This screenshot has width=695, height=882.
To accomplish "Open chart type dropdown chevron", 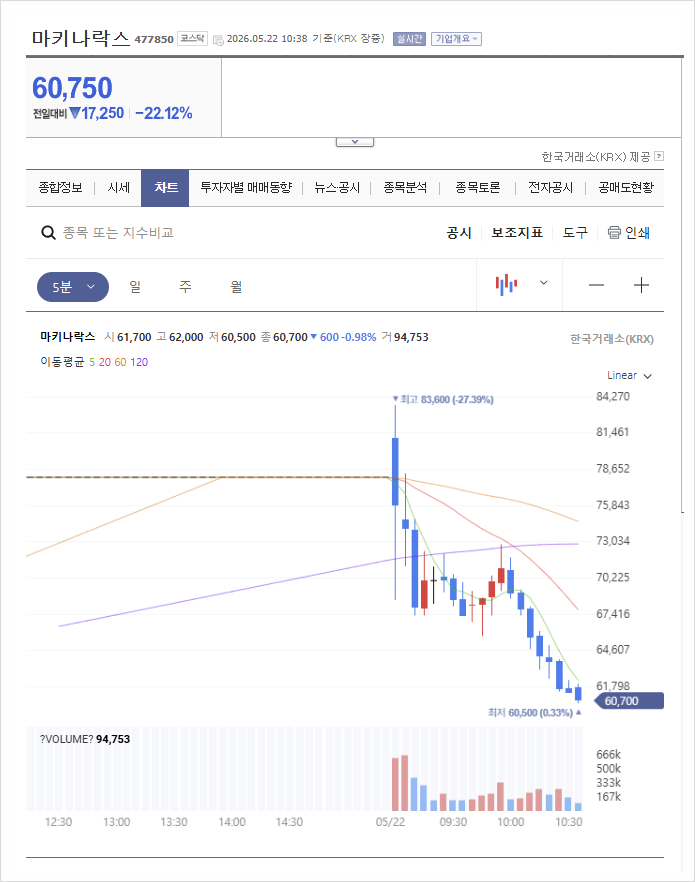I will (x=543, y=283).
